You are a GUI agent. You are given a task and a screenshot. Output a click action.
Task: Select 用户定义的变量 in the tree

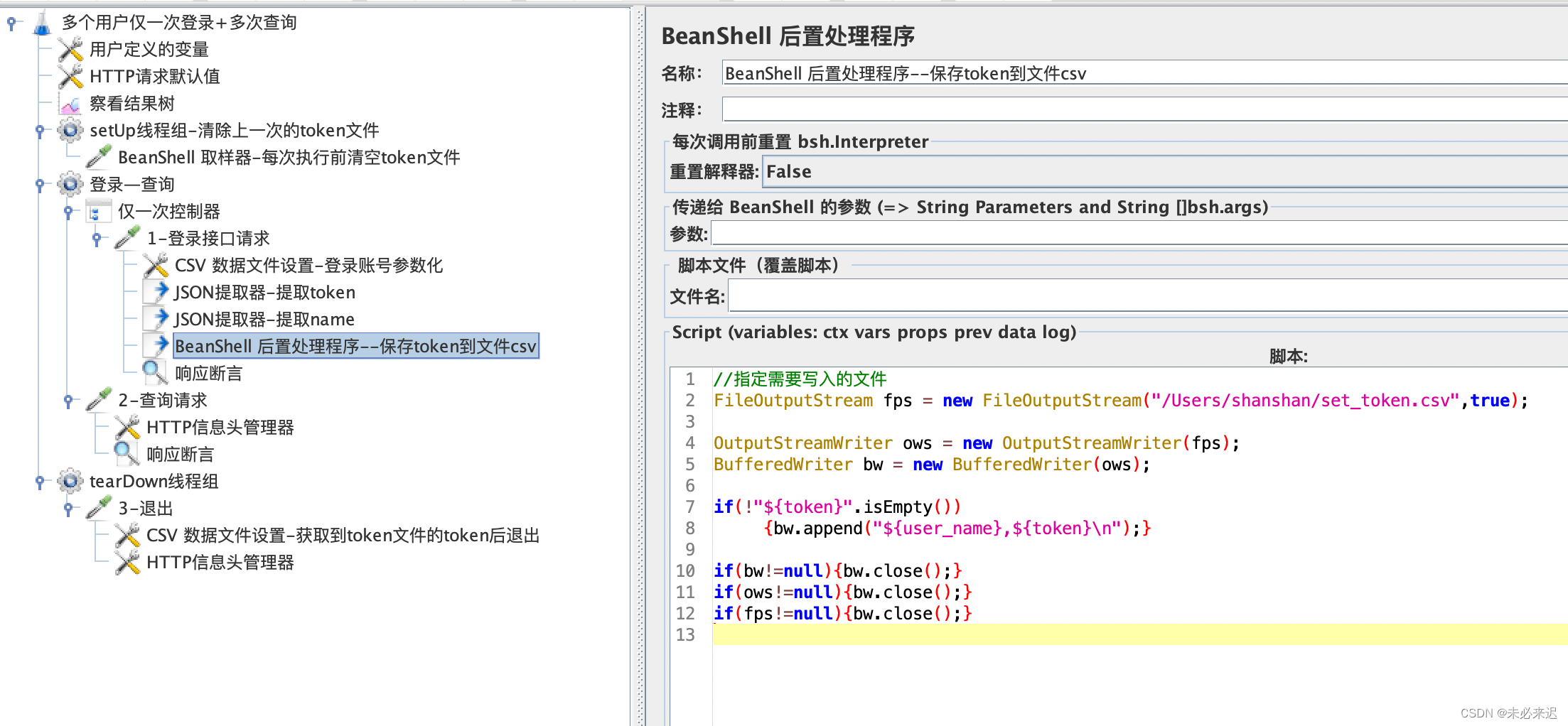point(149,50)
